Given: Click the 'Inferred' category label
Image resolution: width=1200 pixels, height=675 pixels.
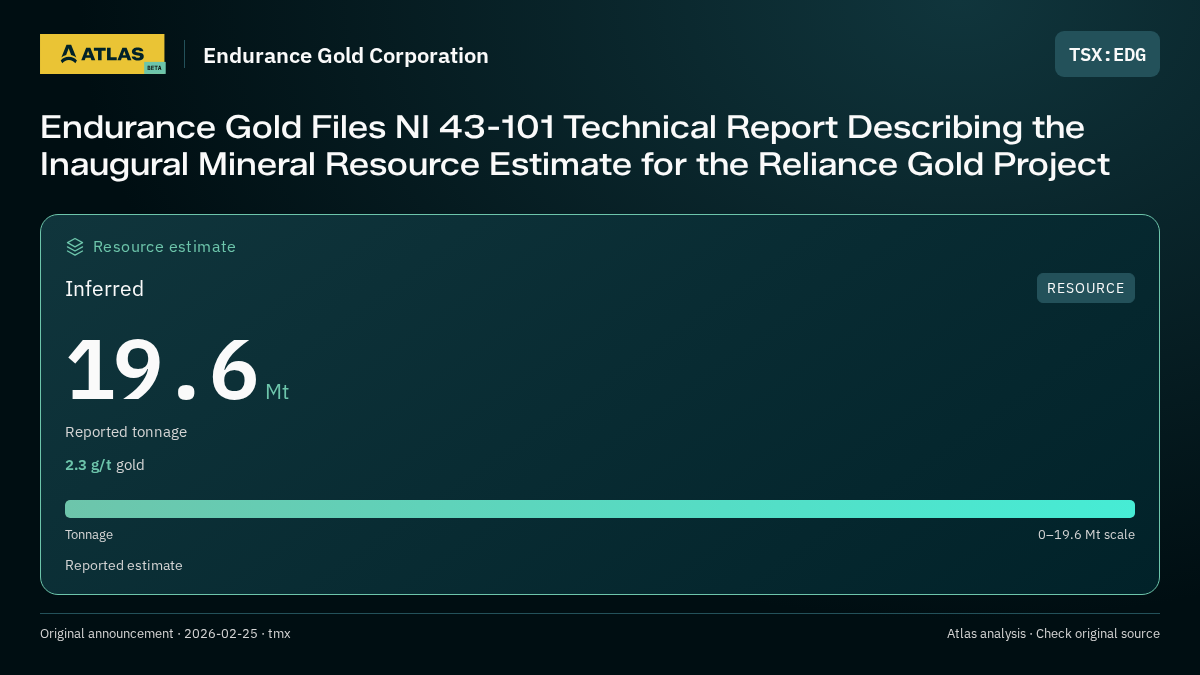Looking at the screenshot, I should [104, 289].
